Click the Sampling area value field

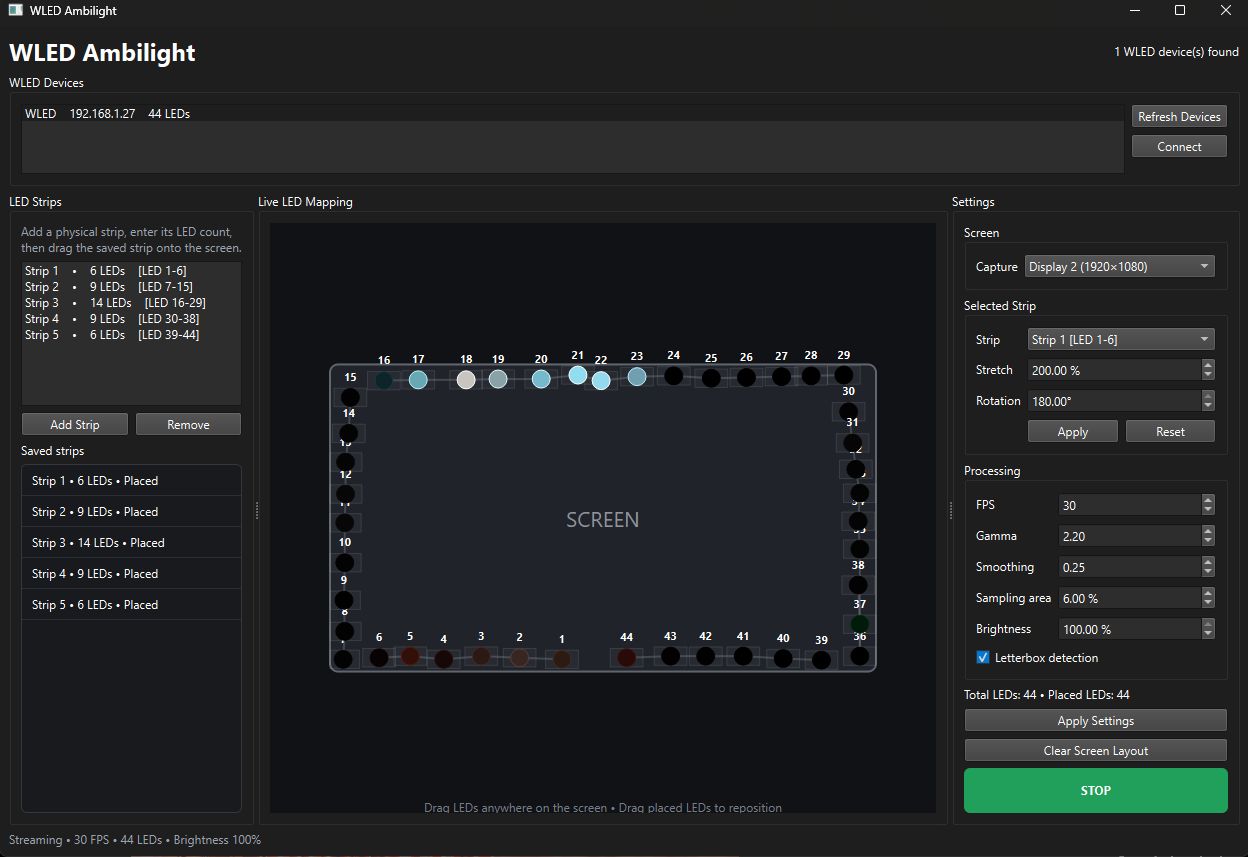click(x=1129, y=599)
